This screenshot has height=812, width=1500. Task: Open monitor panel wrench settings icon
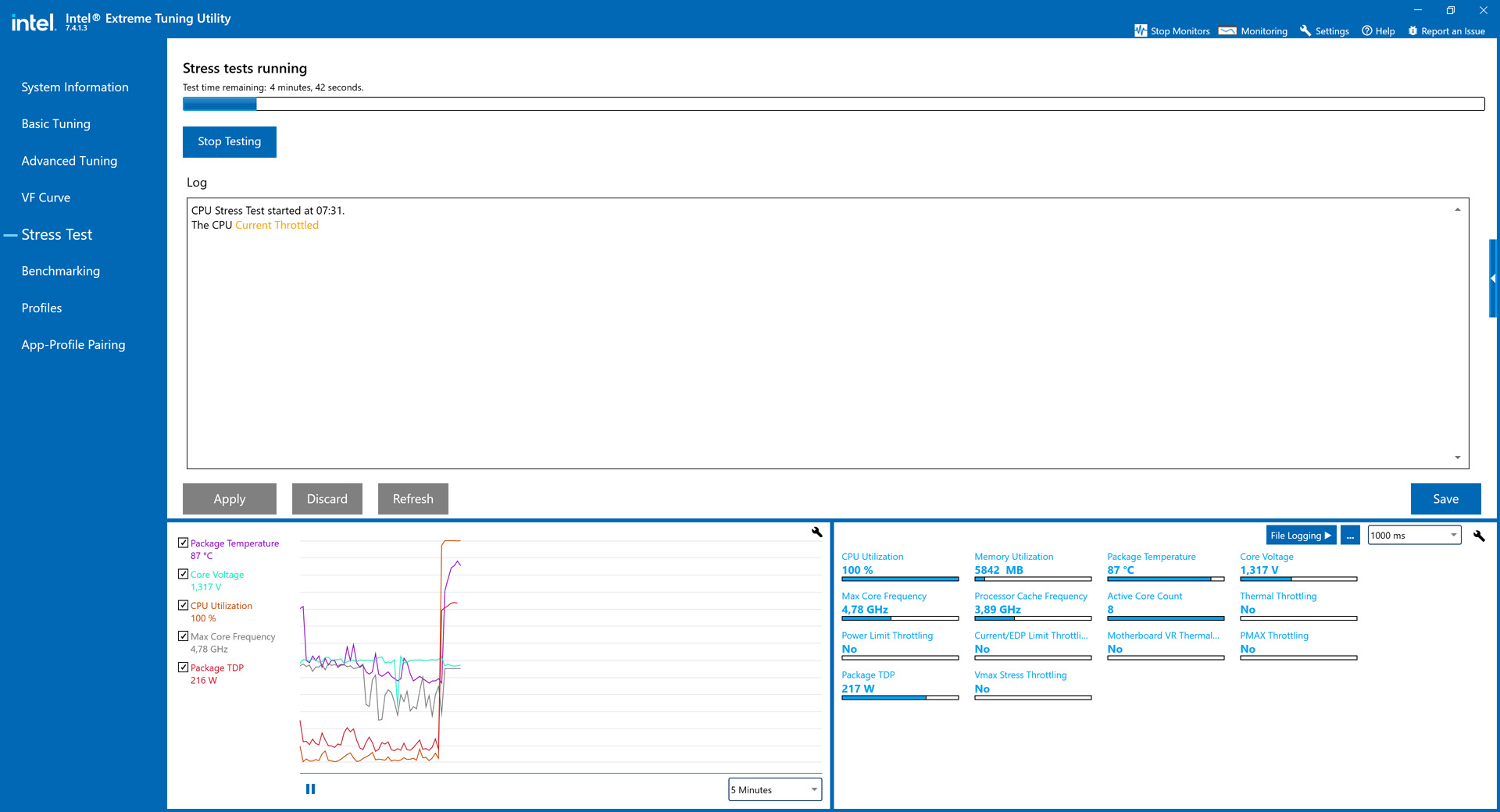click(x=1478, y=536)
